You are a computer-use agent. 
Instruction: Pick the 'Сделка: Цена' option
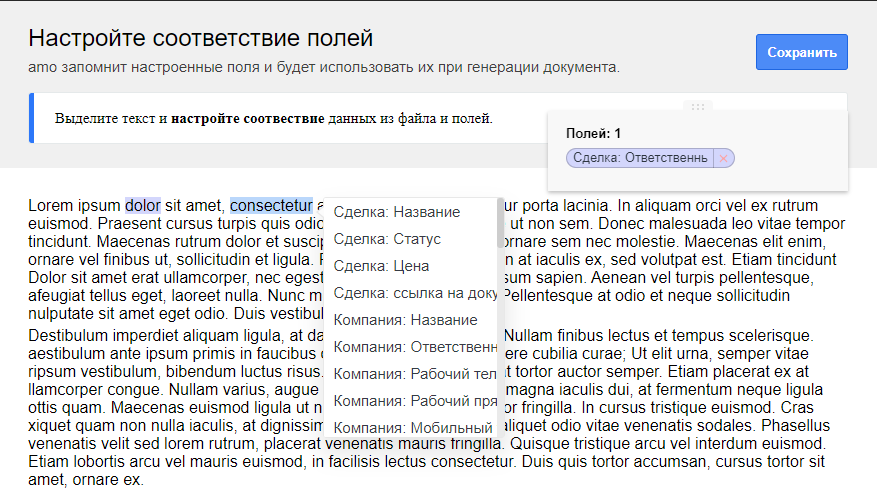(x=381, y=266)
